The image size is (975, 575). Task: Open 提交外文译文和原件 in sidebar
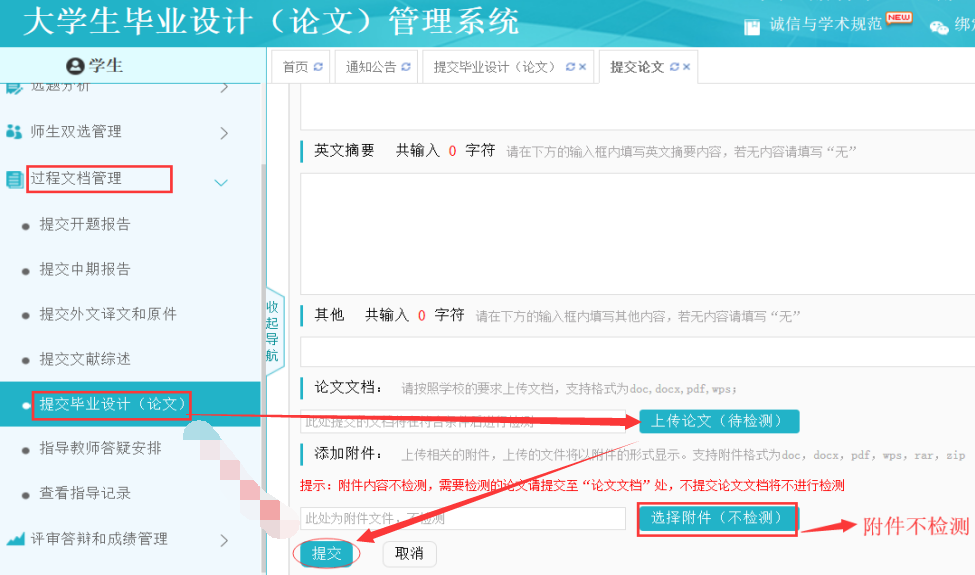click(108, 314)
